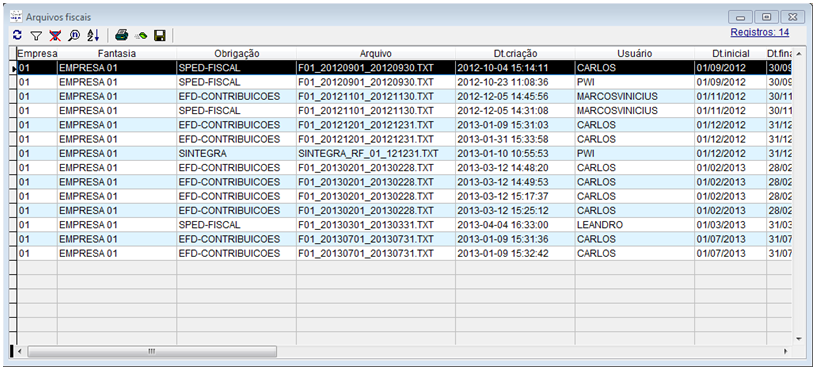Select row created 2012-10-23 11:08:36
This screenshot has height=370, width=815.
tap(404, 82)
